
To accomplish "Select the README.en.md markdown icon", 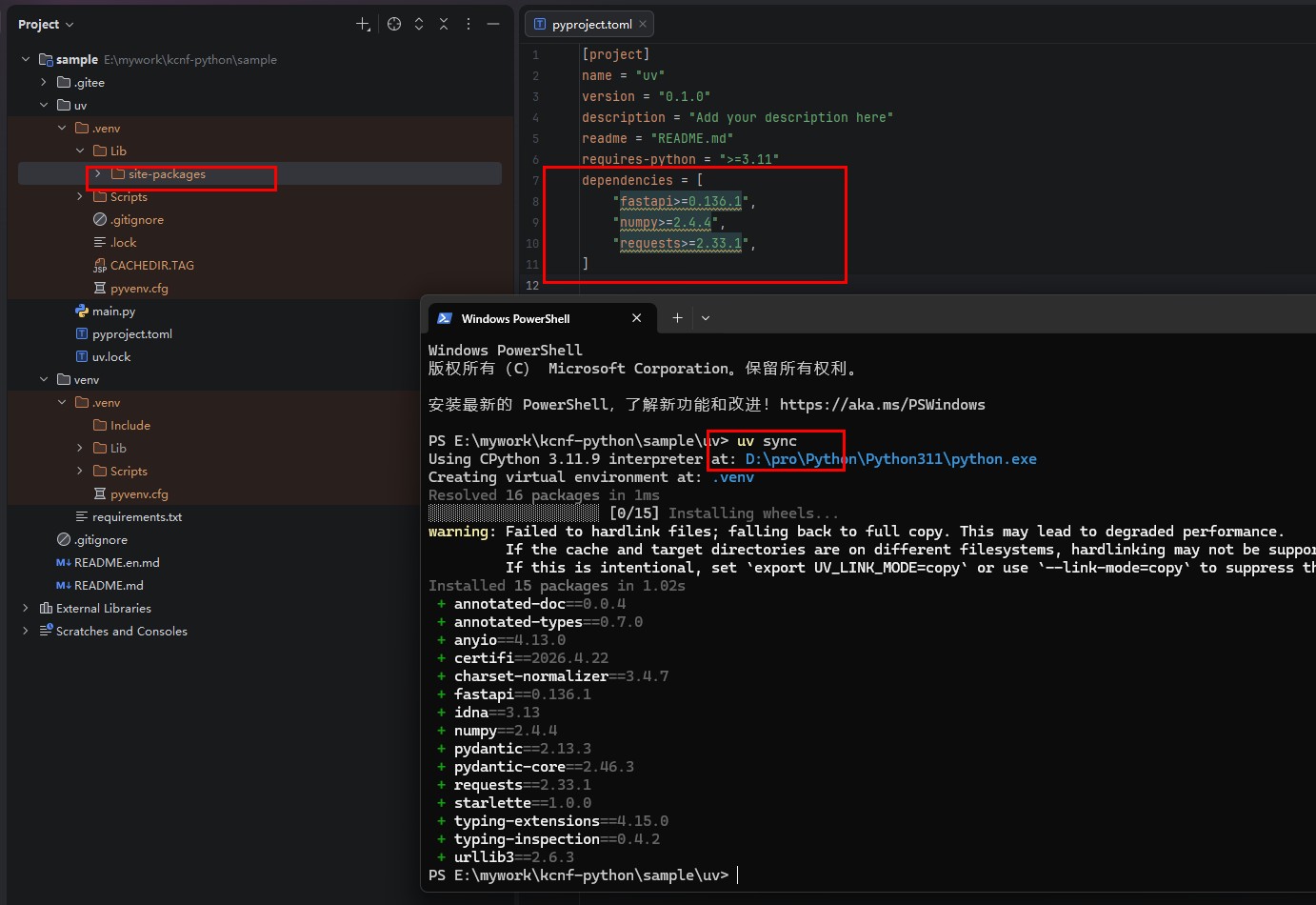I will [64, 562].
